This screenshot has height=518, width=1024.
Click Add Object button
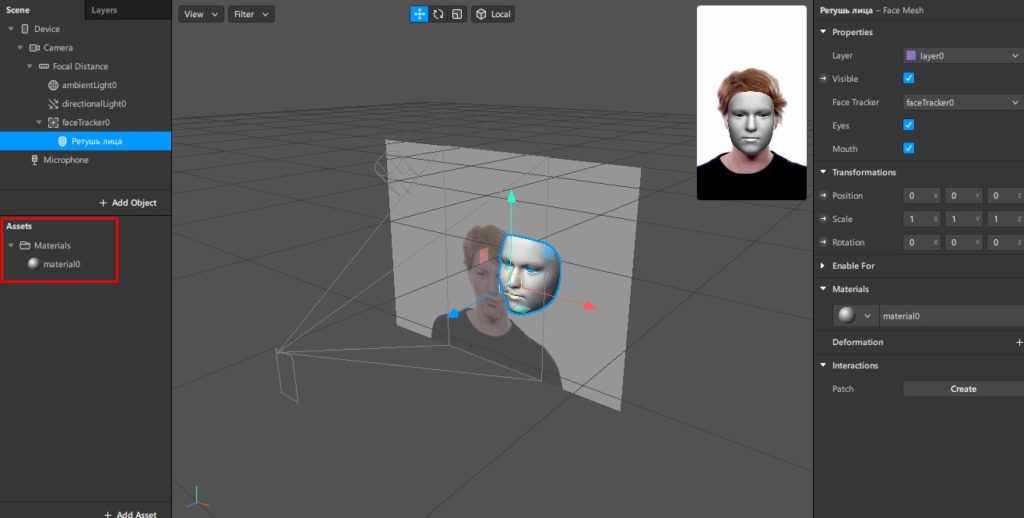tap(128, 202)
